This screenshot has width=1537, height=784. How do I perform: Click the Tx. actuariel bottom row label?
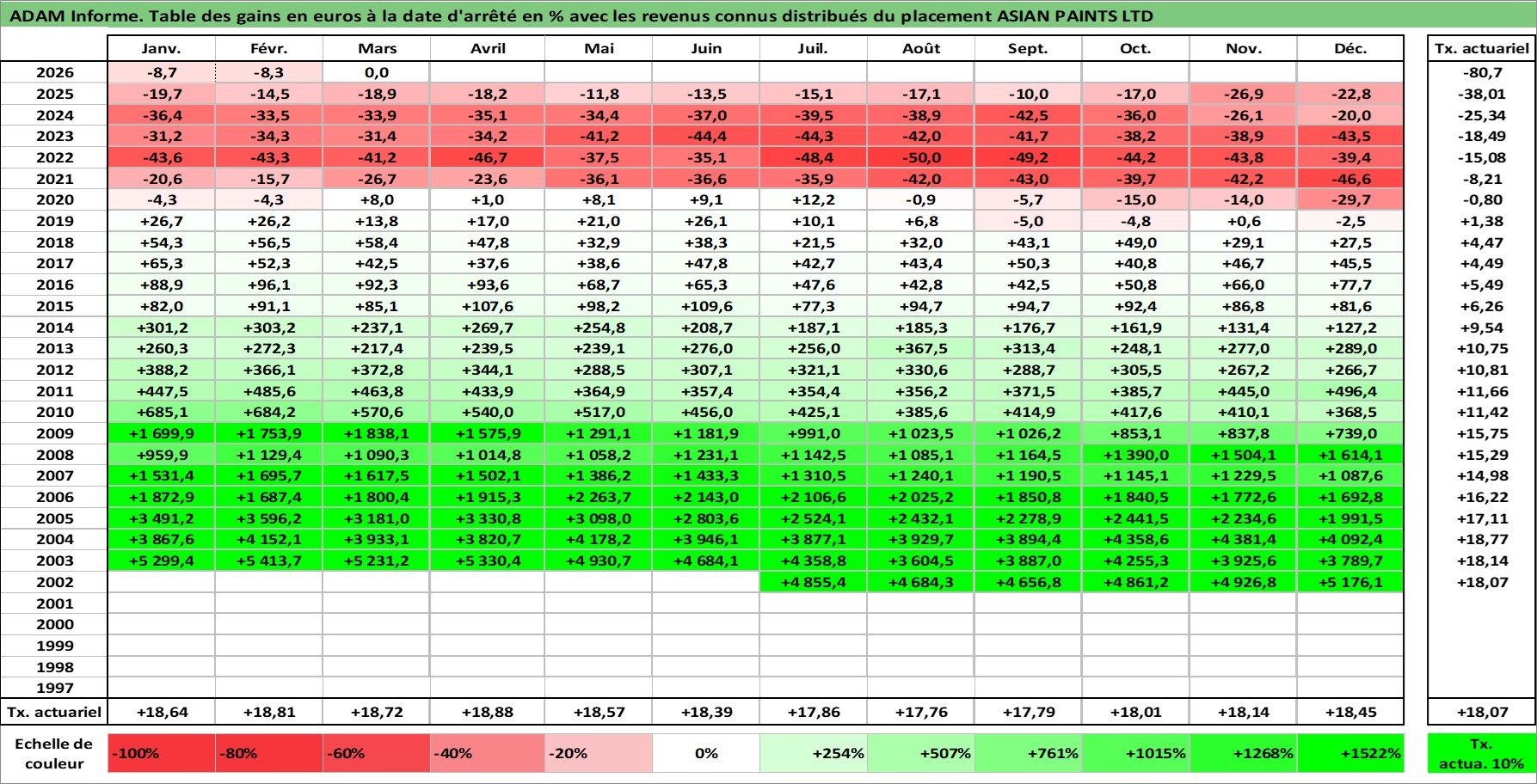[x=54, y=712]
